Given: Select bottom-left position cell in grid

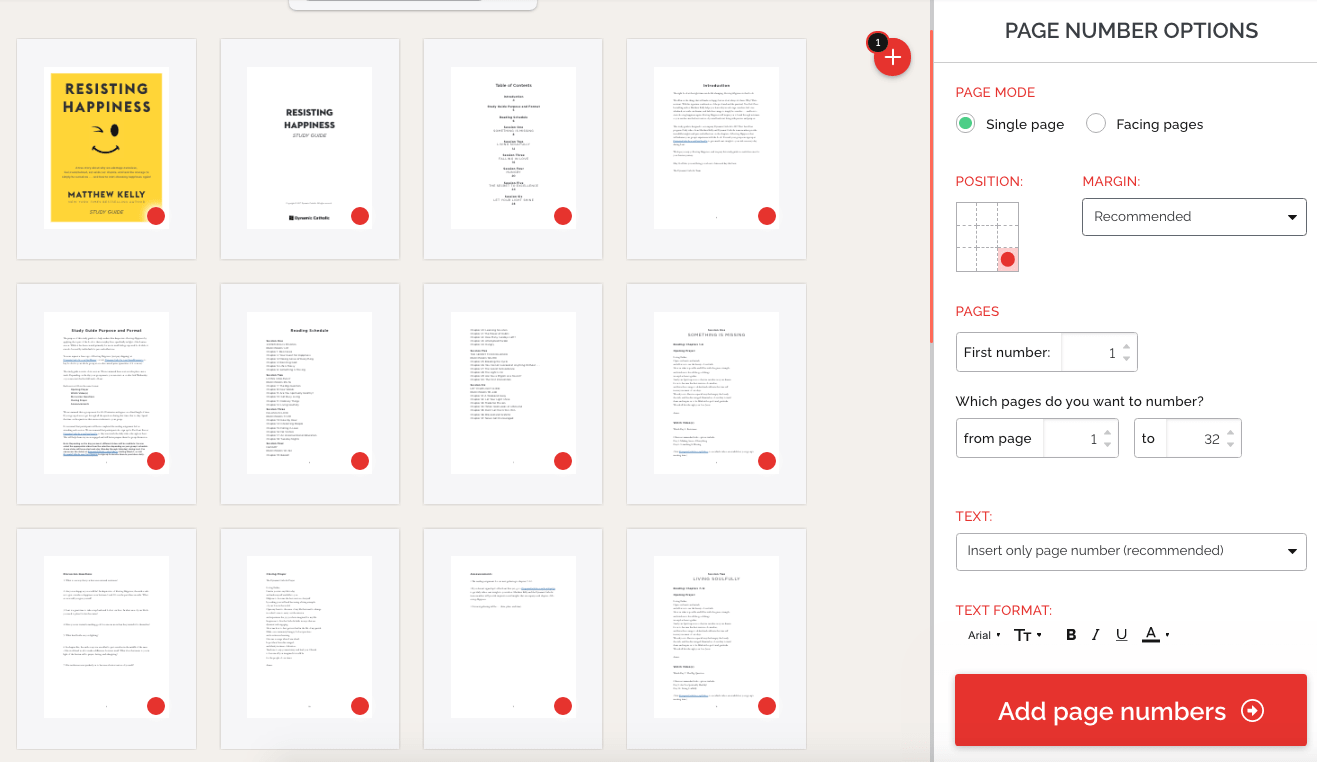Looking at the screenshot, I should pos(966,259).
